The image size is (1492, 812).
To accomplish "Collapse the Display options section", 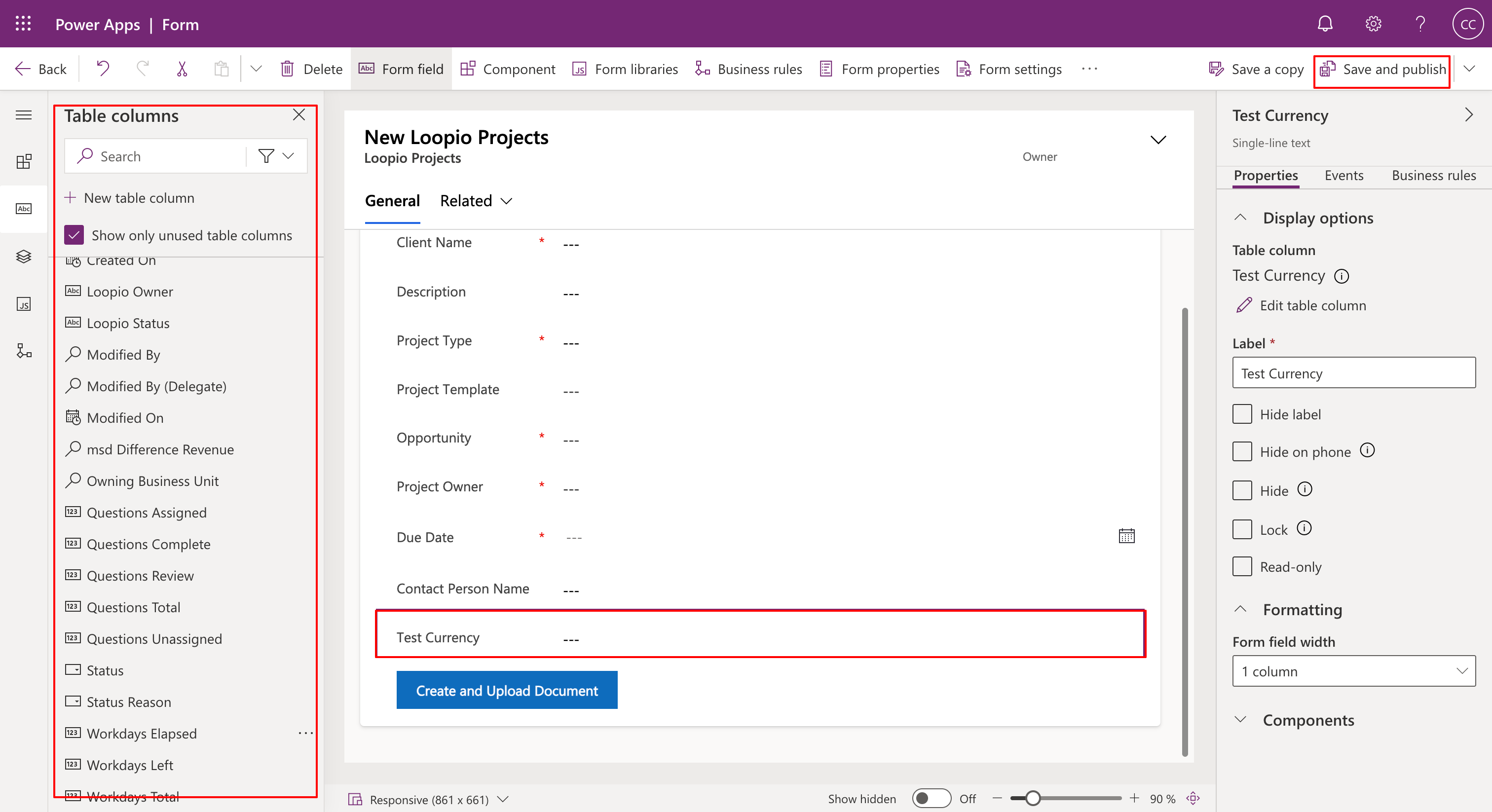I will (1240, 218).
